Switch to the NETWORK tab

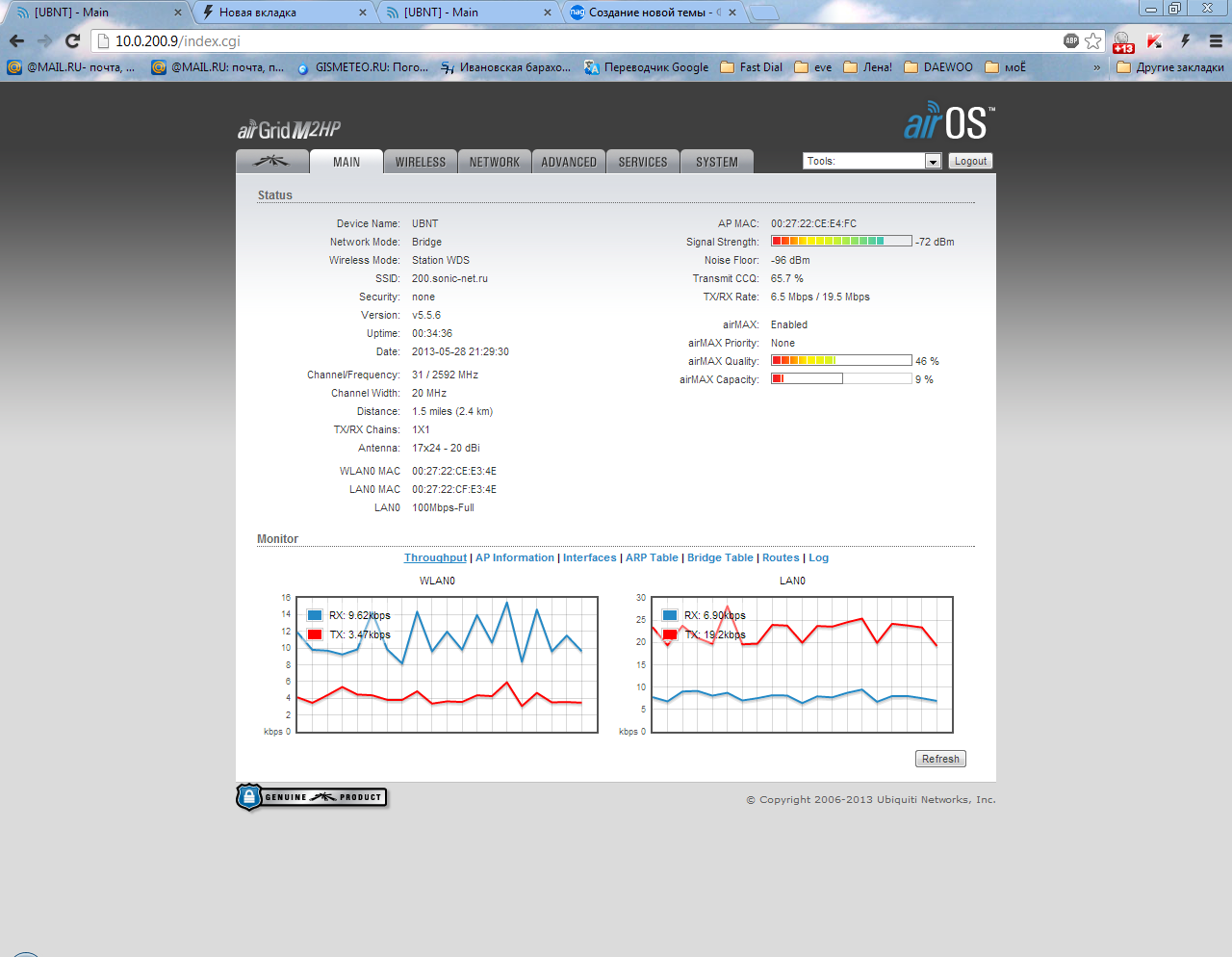click(x=495, y=162)
